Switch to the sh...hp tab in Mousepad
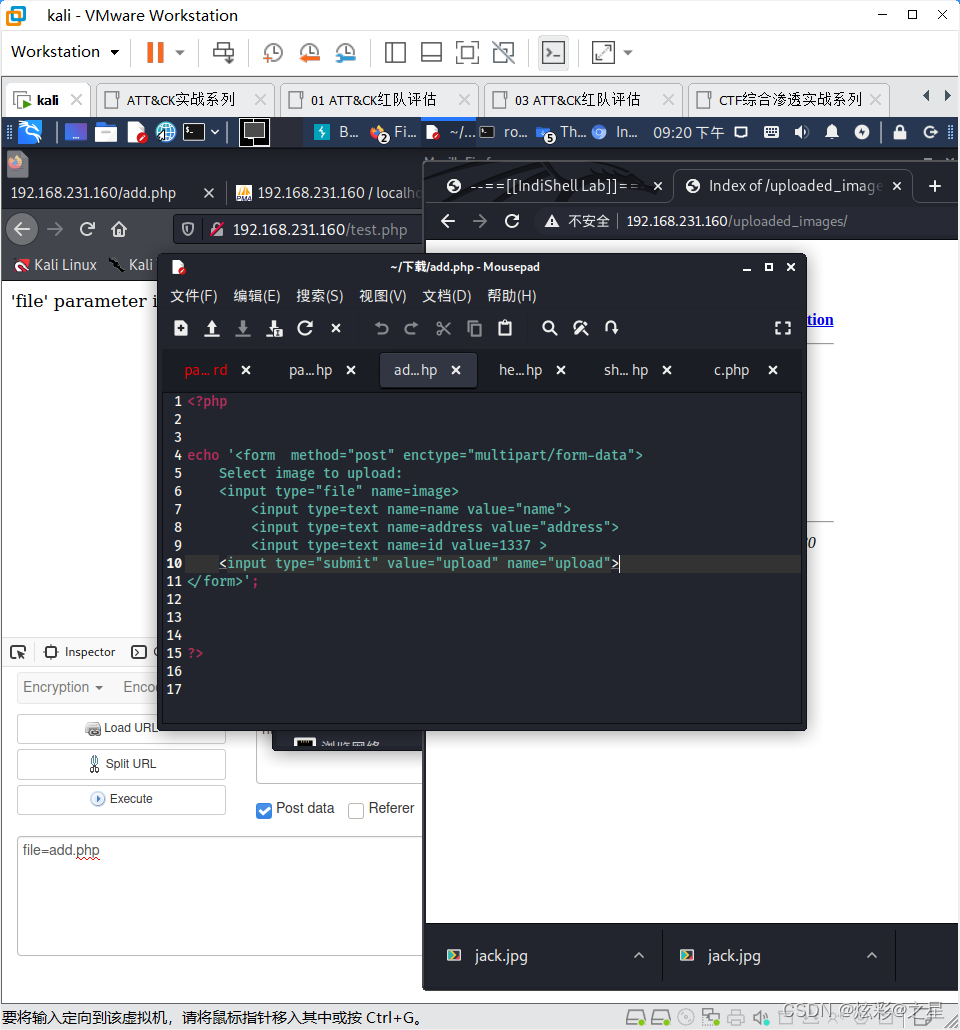 626,370
